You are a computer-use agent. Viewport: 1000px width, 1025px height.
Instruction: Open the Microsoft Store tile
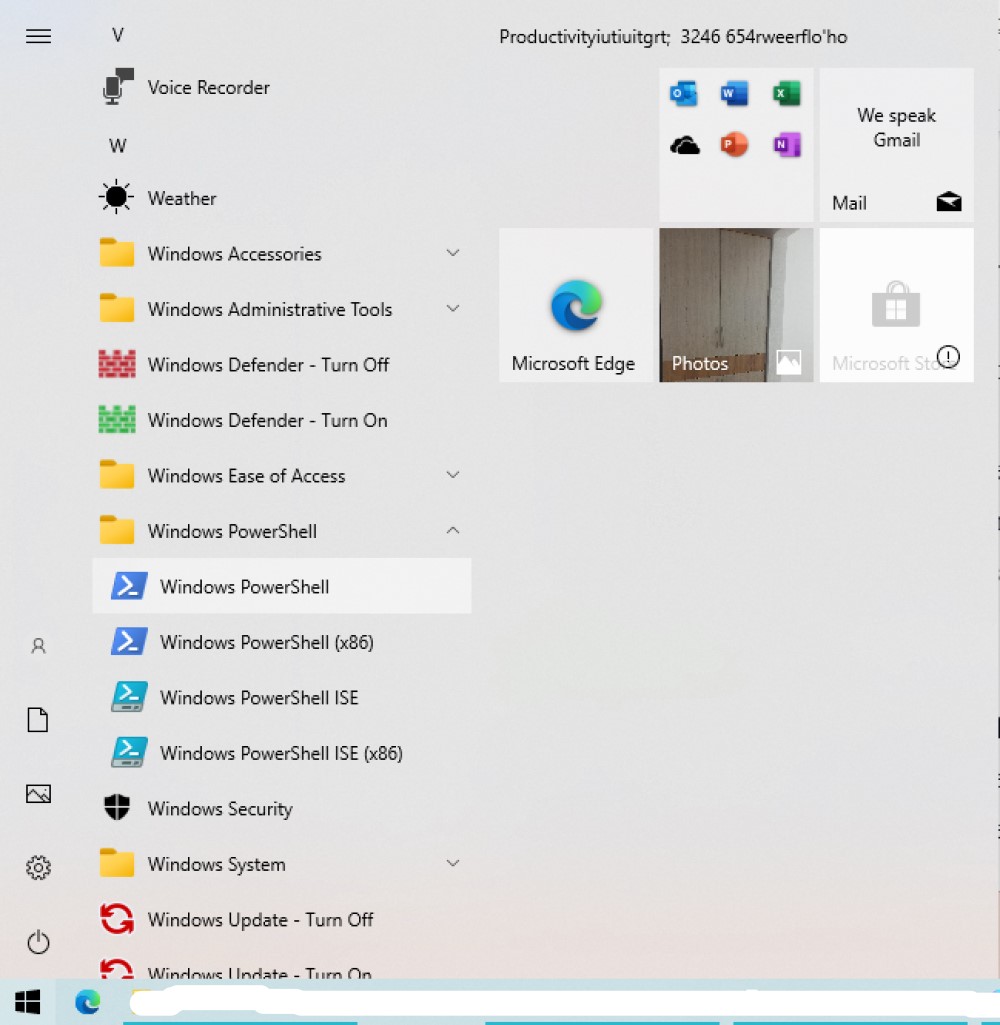click(x=896, y=305)
